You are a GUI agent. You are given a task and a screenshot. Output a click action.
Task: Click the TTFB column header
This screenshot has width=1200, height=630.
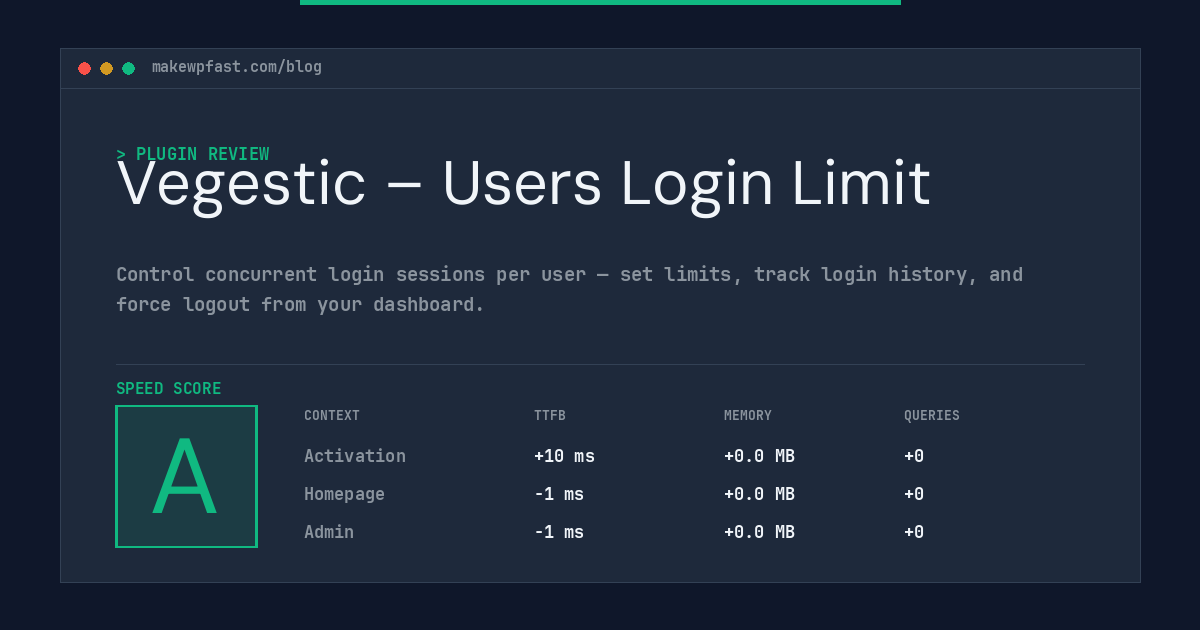tap(550, 416)
